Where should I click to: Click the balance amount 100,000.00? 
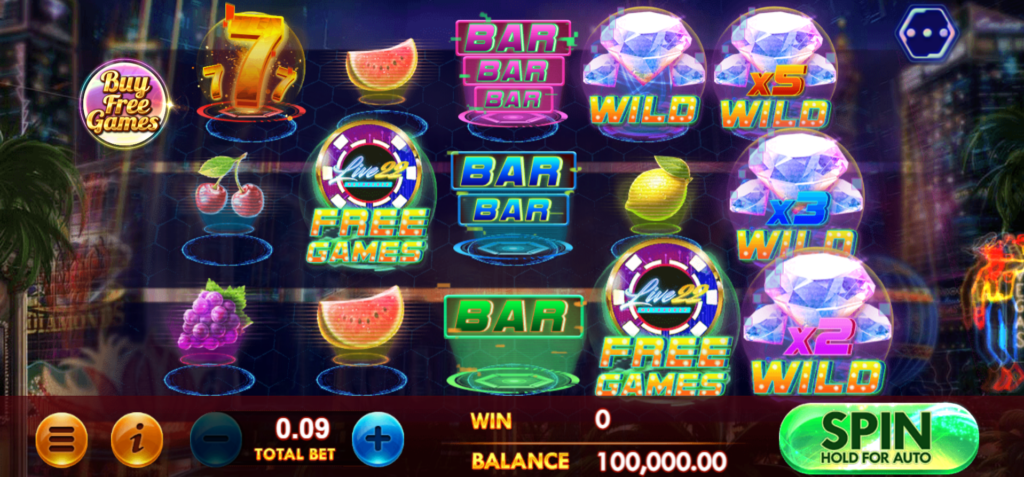(x=662, y=461)
